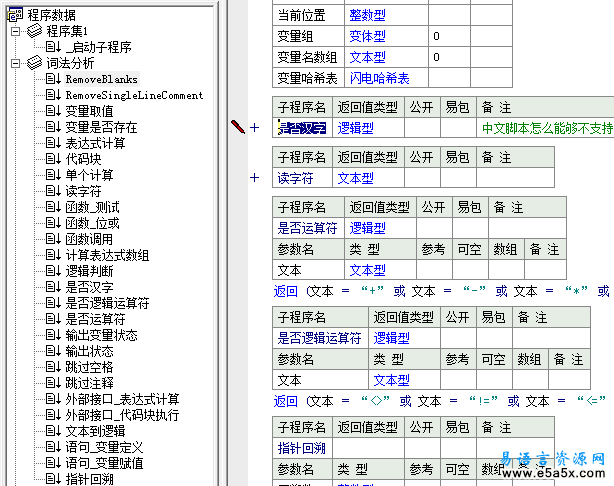This screenshot has width=614, height=486.
Task: Click the 词法分析 stack icon
Action: pos(34,63)
